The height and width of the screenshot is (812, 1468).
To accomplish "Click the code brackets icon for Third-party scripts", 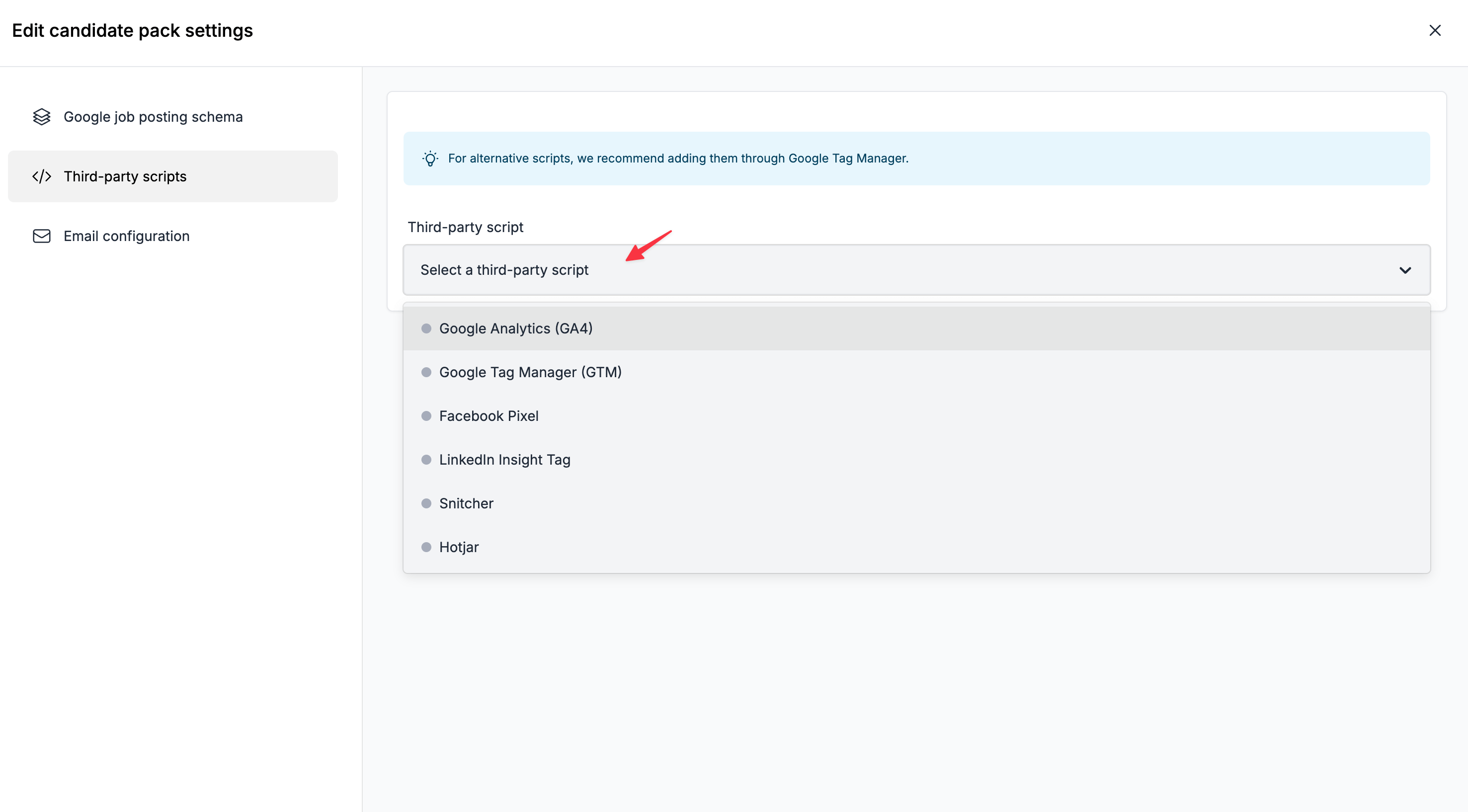I will [42, 176].
